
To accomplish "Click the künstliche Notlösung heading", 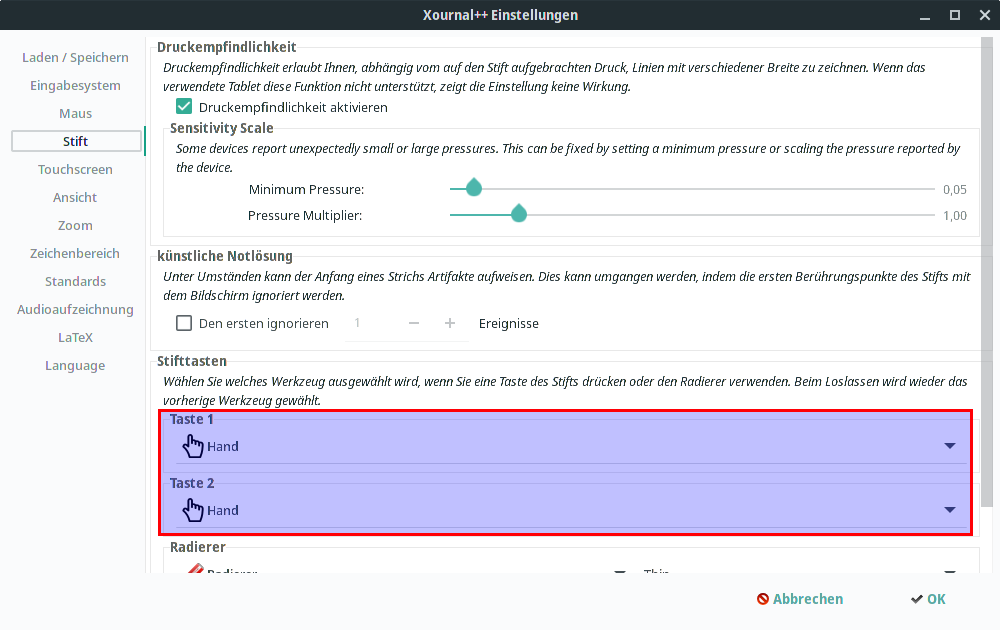I will click(224, 256).
